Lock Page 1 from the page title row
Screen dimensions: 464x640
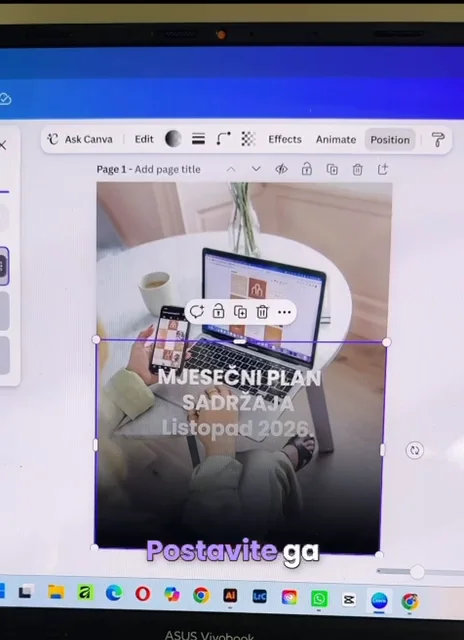[306, 169]
